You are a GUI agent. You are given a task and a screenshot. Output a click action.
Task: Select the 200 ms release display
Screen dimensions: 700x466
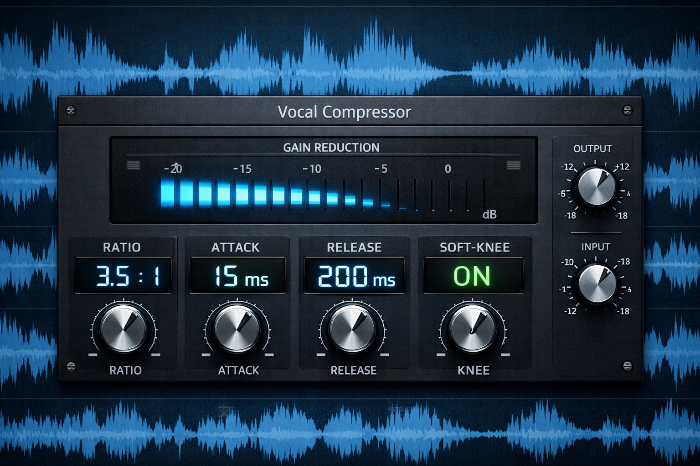click(x=354, y=275)
